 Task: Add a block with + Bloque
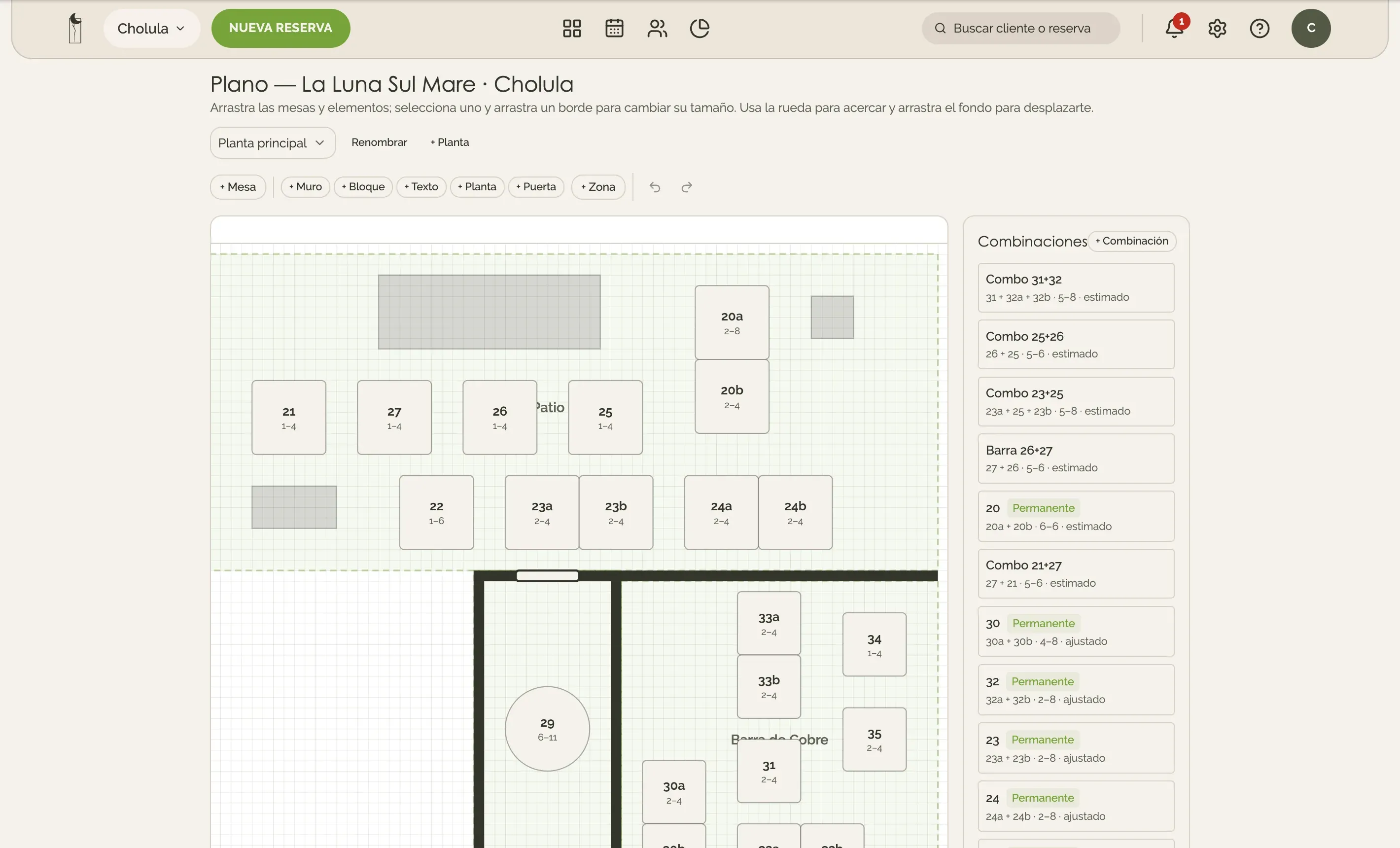tap(363, 187)
